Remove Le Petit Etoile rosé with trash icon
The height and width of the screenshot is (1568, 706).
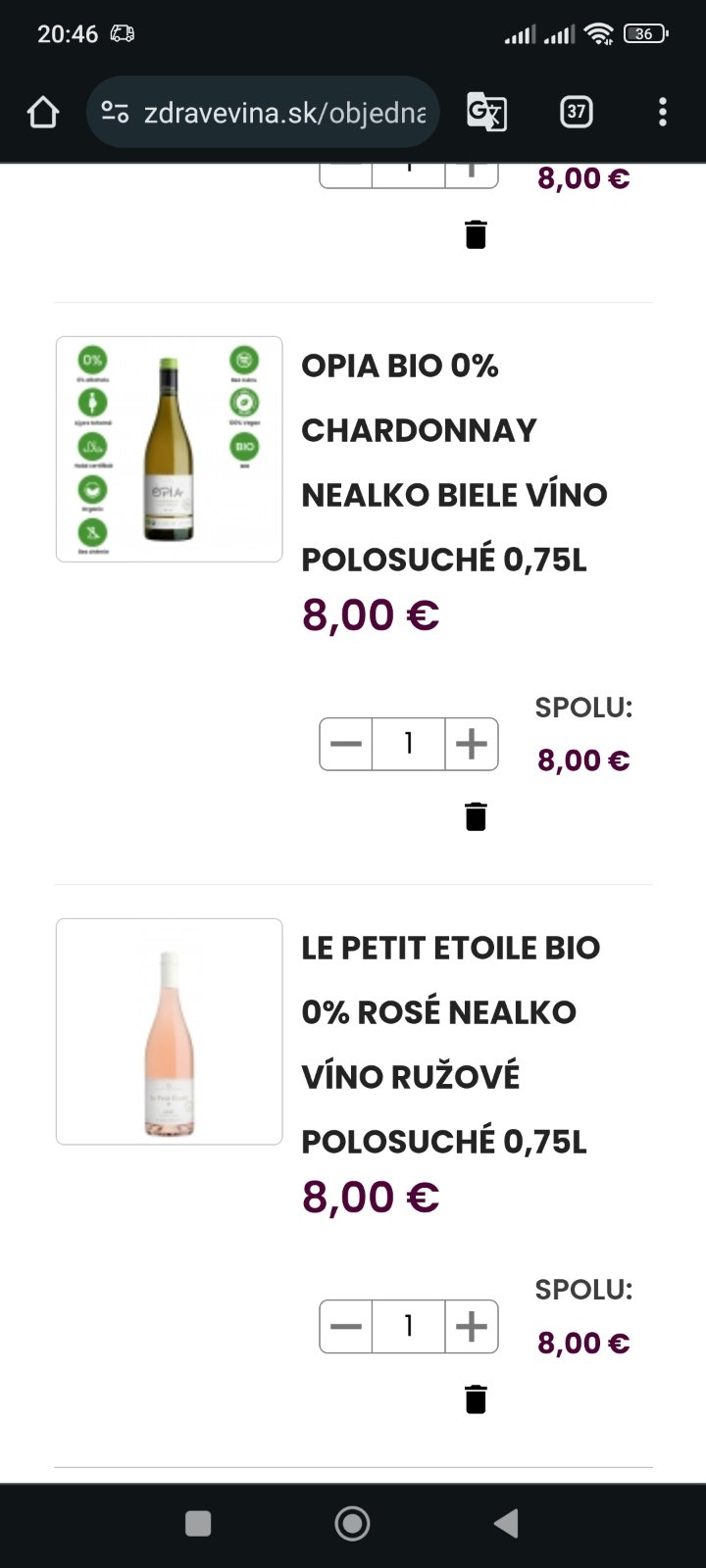(476, 1398)
